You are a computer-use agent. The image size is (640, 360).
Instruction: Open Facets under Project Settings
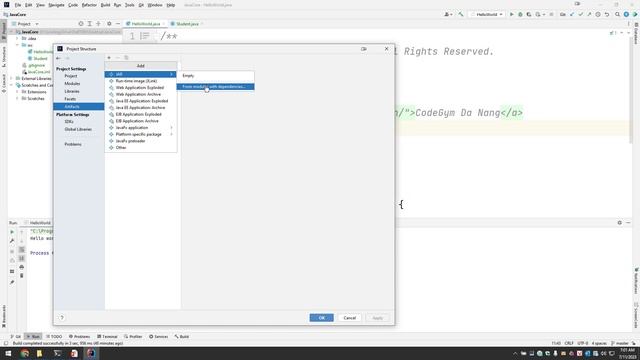70,99
